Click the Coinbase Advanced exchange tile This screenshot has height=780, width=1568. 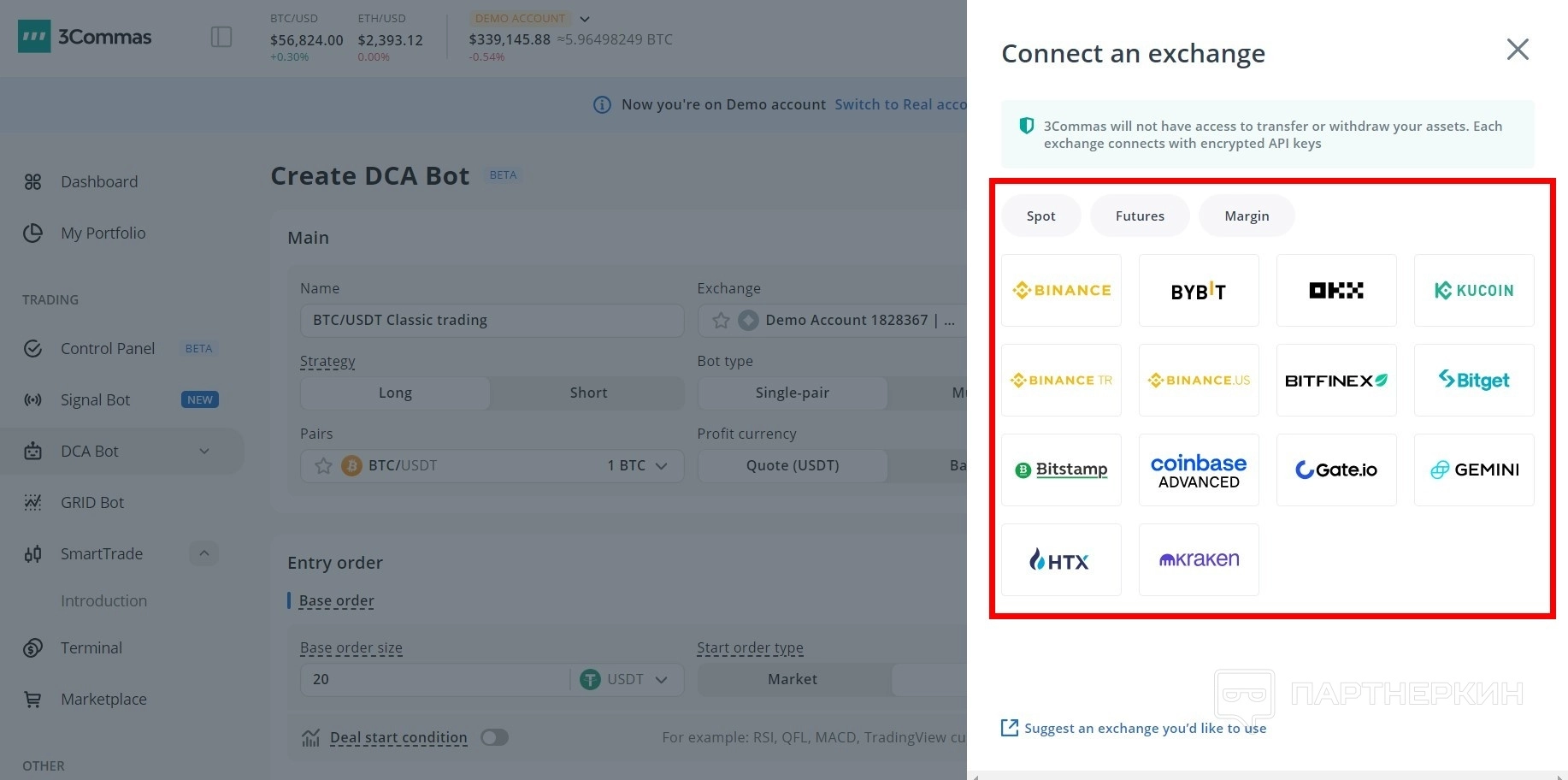(1198, 470)
